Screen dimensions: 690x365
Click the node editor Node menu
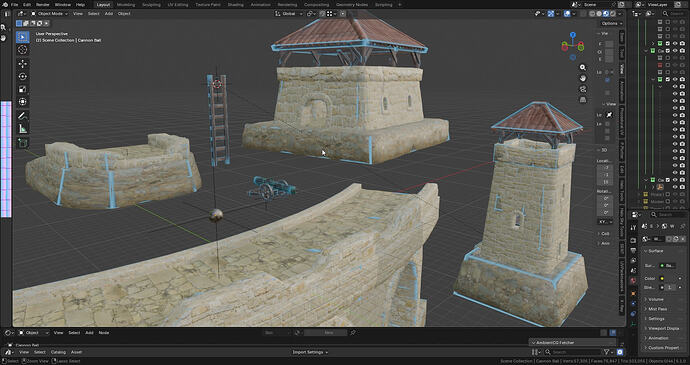pyautogui.click(x=104, y=333)
